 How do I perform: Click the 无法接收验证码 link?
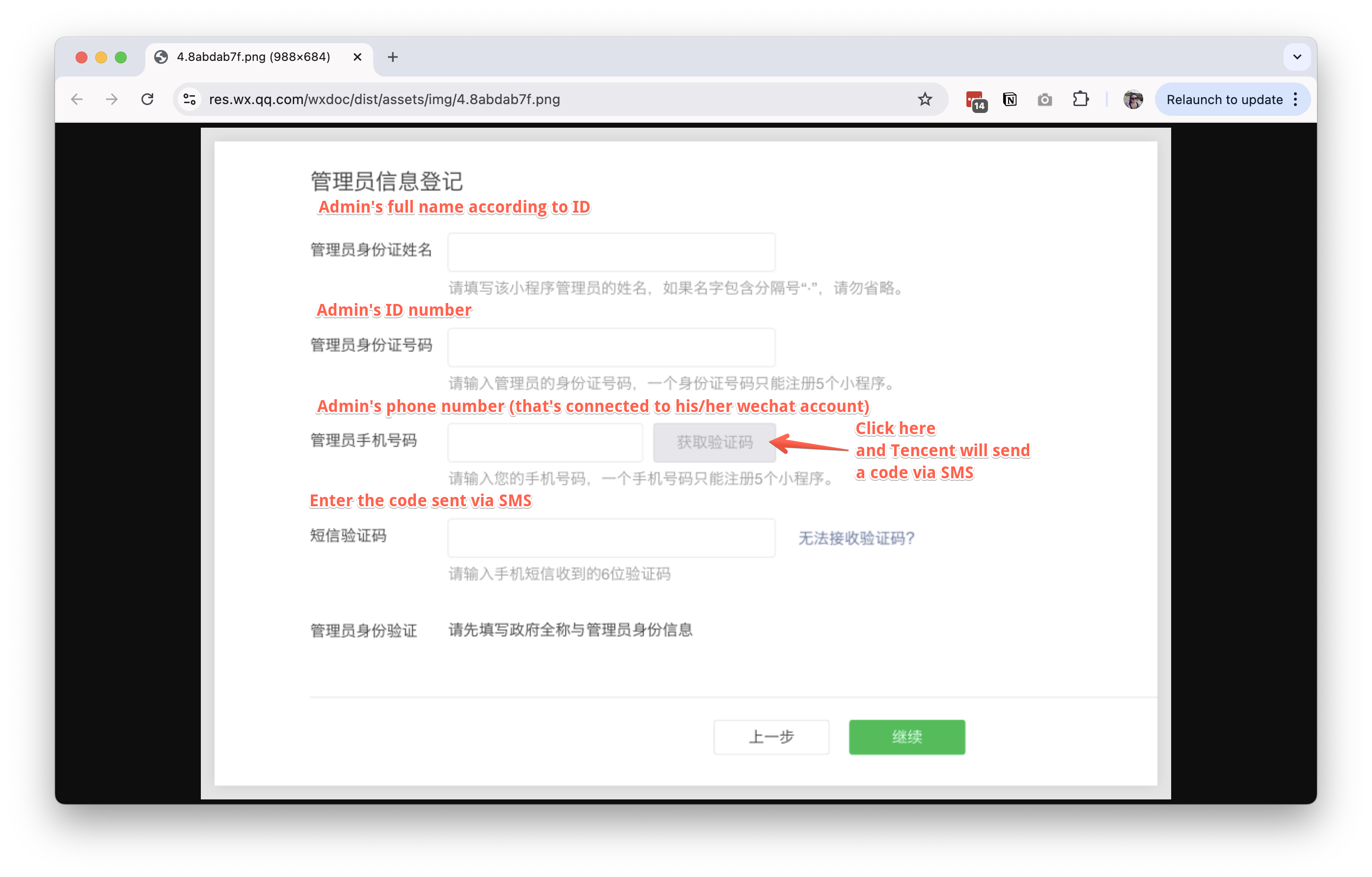(856, 538)
